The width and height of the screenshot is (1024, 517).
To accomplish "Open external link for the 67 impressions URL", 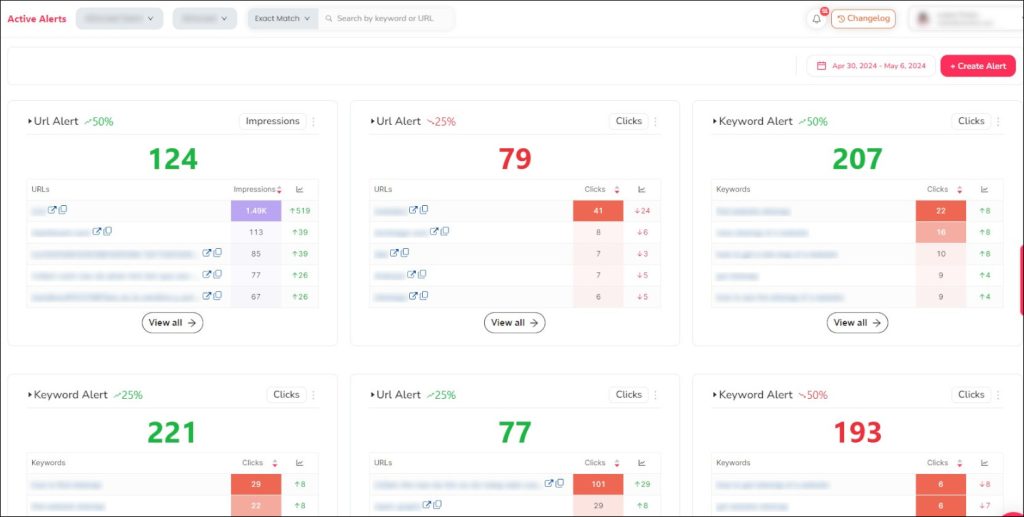I will coord(206,296).
